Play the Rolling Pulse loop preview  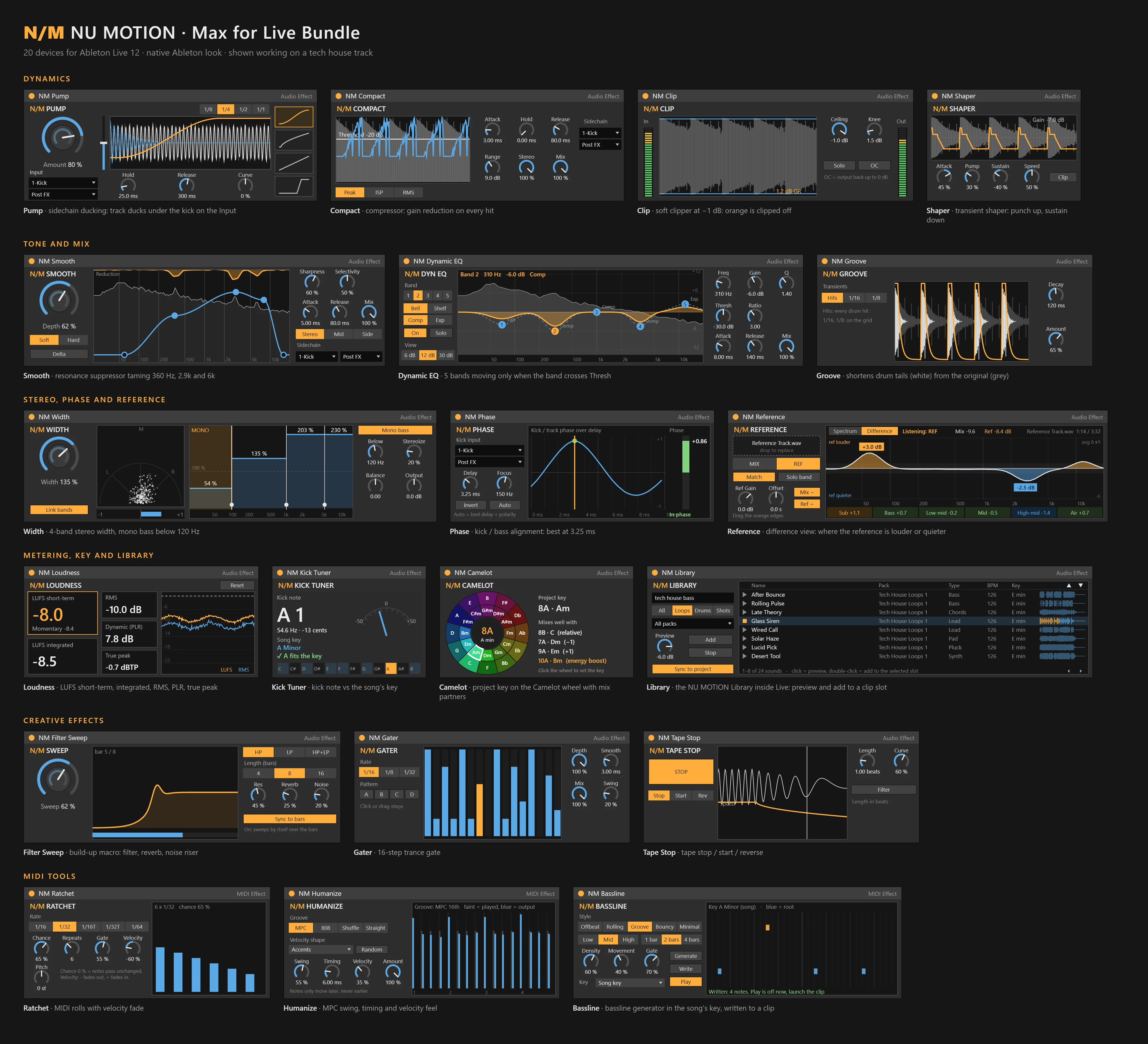[x=744, y=603]
